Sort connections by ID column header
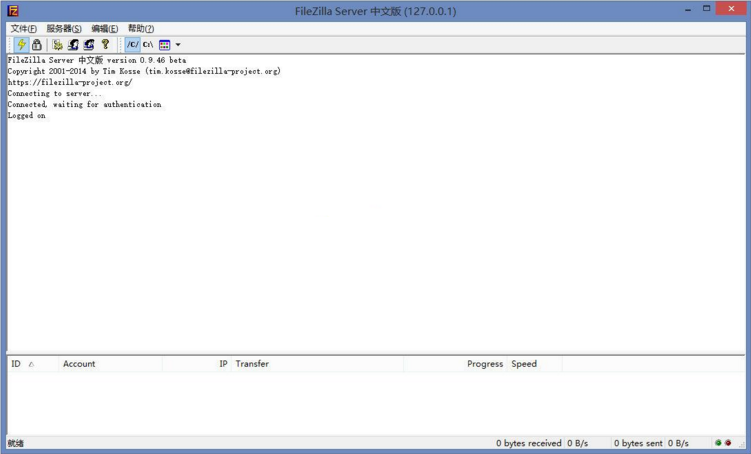751x454 pixels. click(x=33, y=364)
